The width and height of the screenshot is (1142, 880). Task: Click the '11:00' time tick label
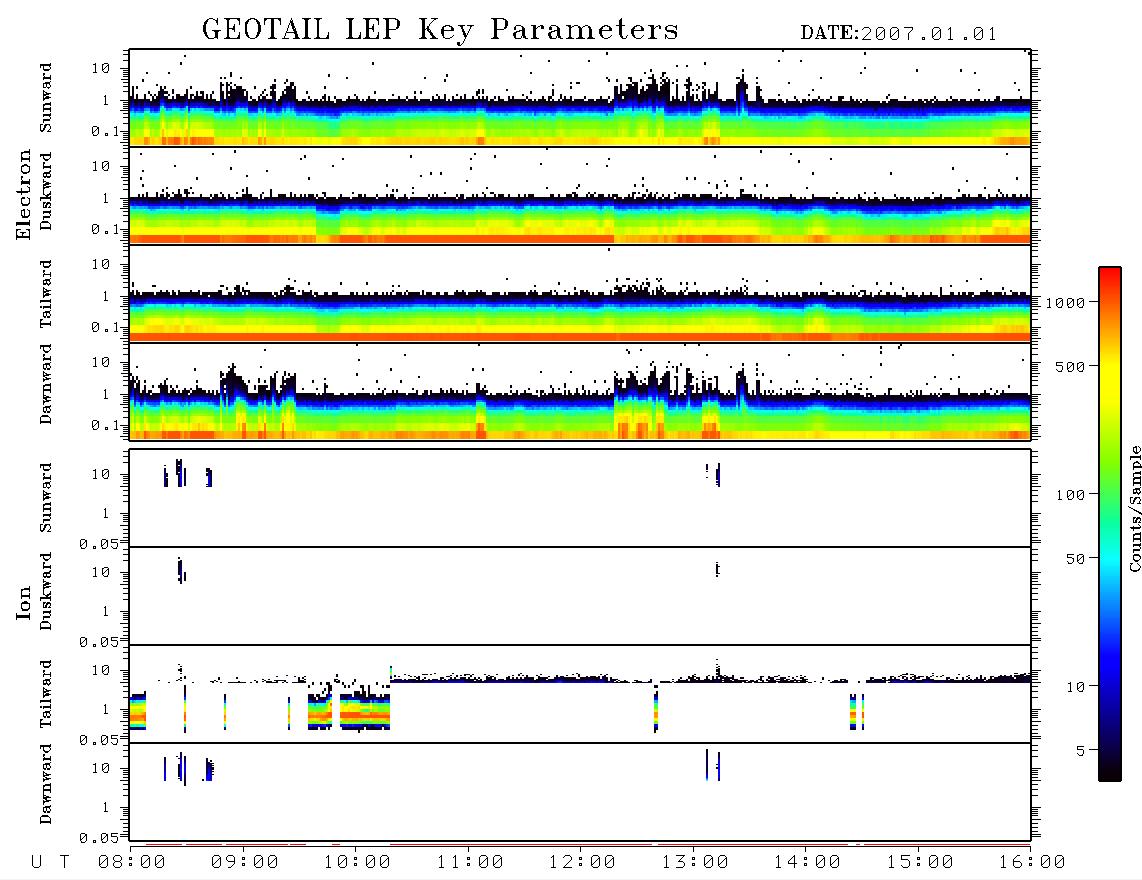point(470,863)
